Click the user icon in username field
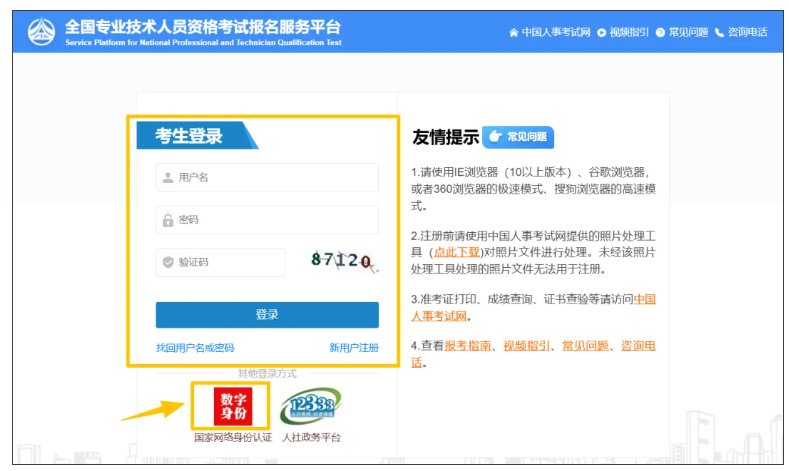The image size is (789, 471). click(x=167, y=178)
